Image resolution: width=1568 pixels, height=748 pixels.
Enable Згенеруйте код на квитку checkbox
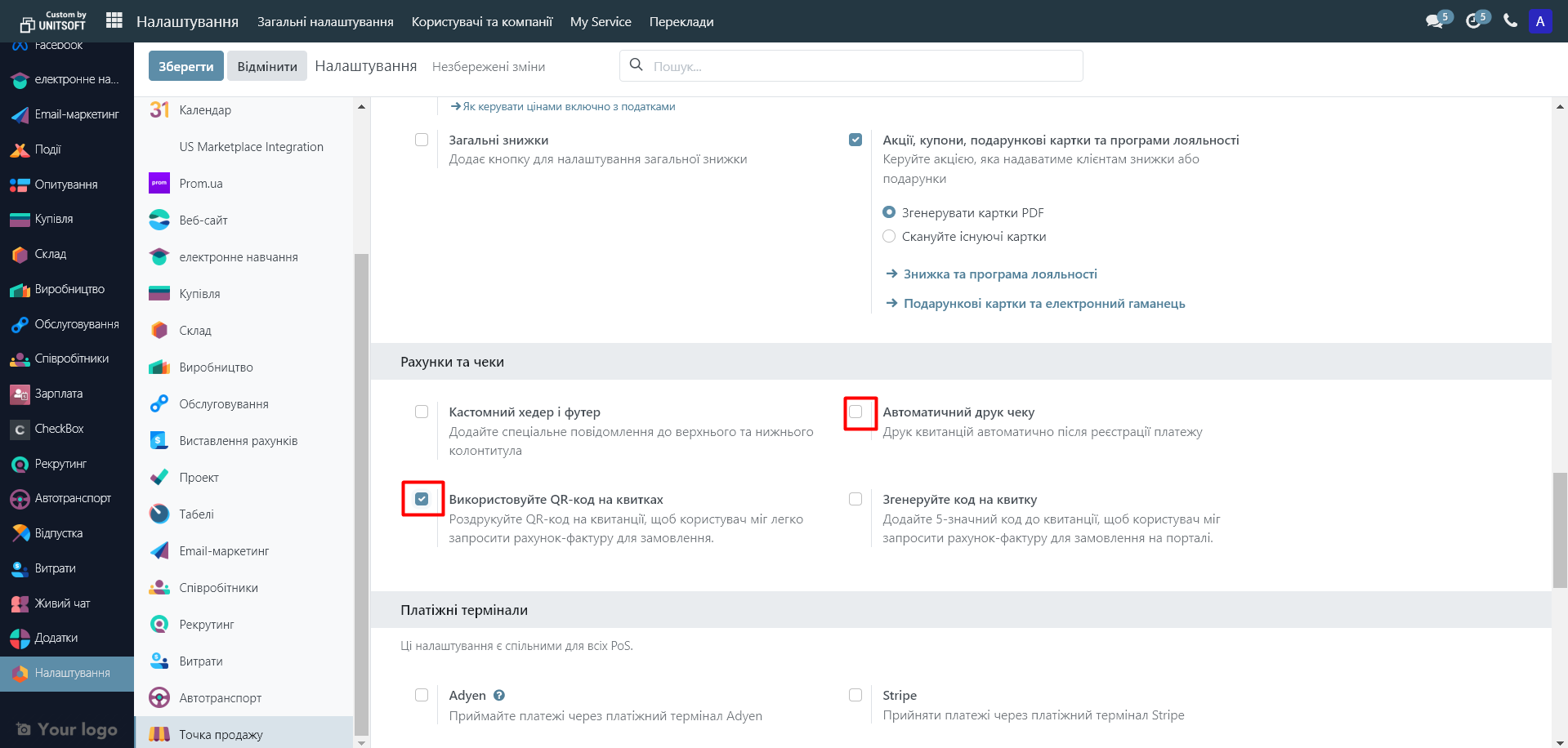click(855, 499)
